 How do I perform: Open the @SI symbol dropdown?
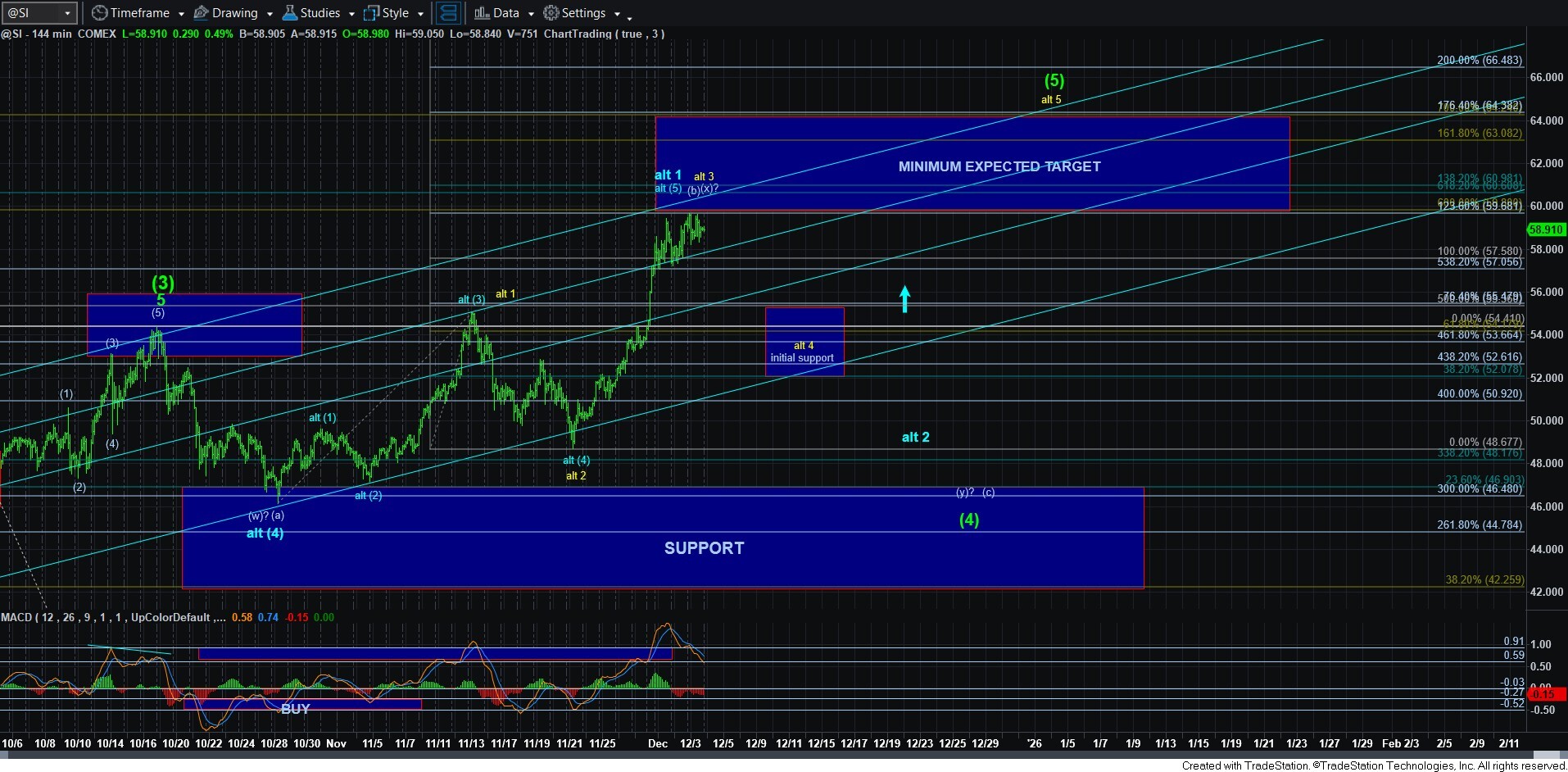point(67,13)
